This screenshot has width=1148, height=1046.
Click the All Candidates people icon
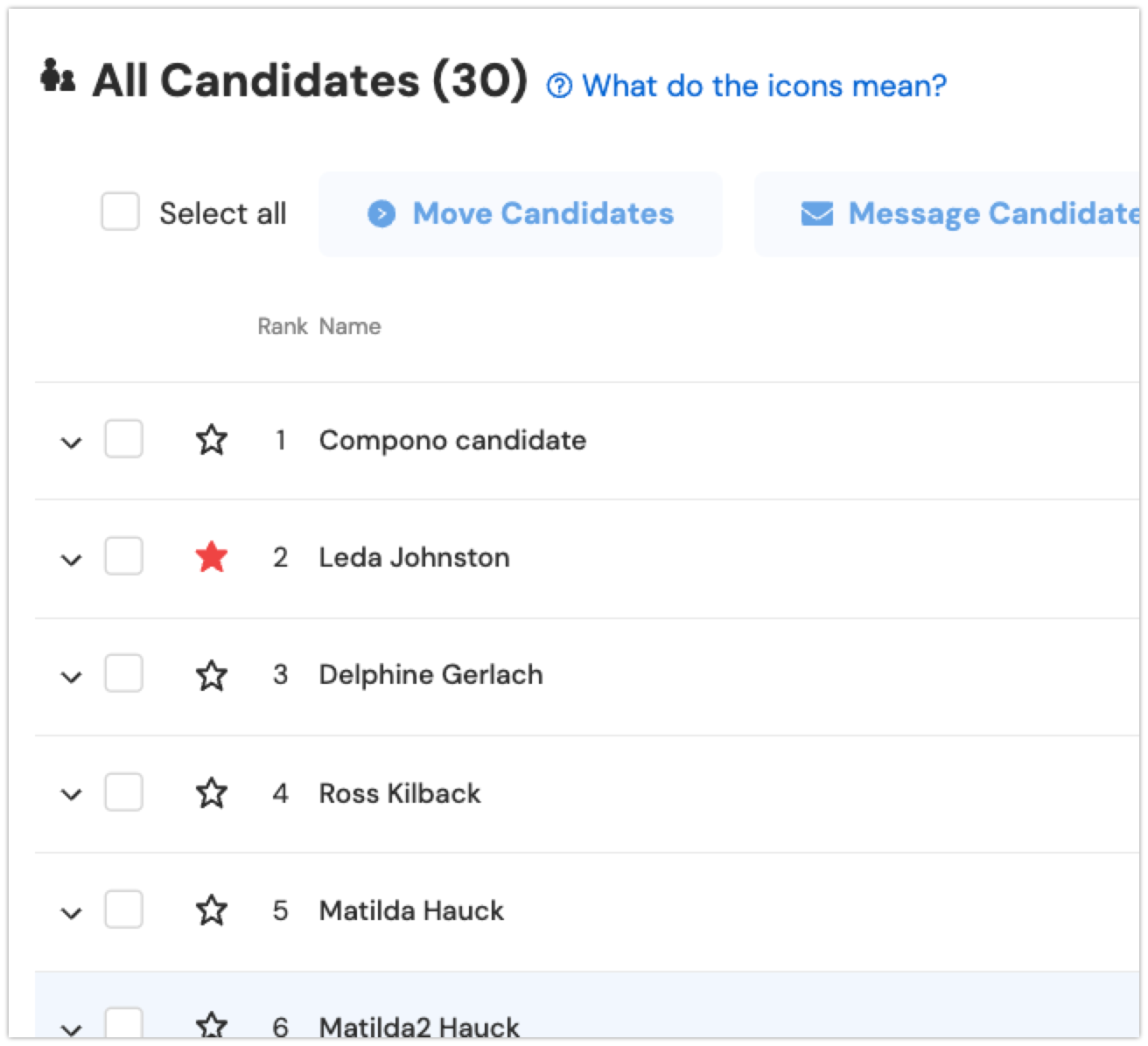tap(58, 76)
